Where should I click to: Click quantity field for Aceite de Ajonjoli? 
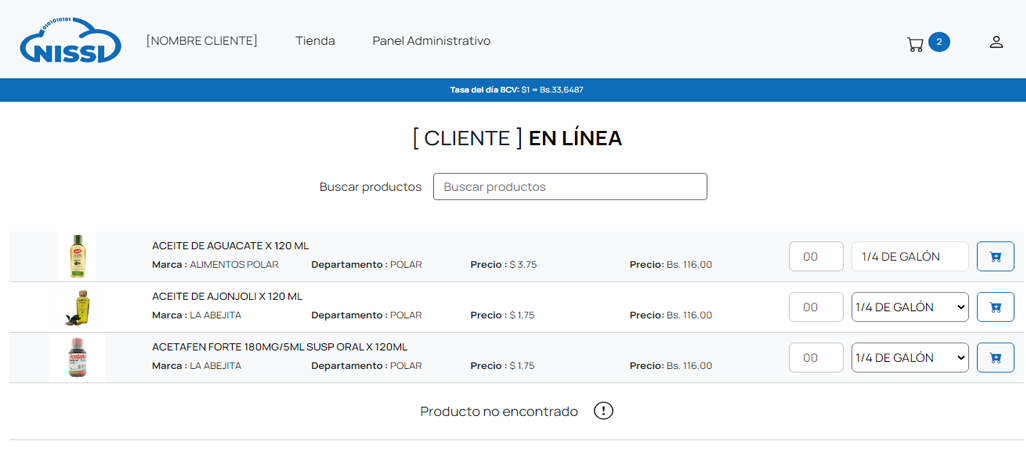[816, 307]
